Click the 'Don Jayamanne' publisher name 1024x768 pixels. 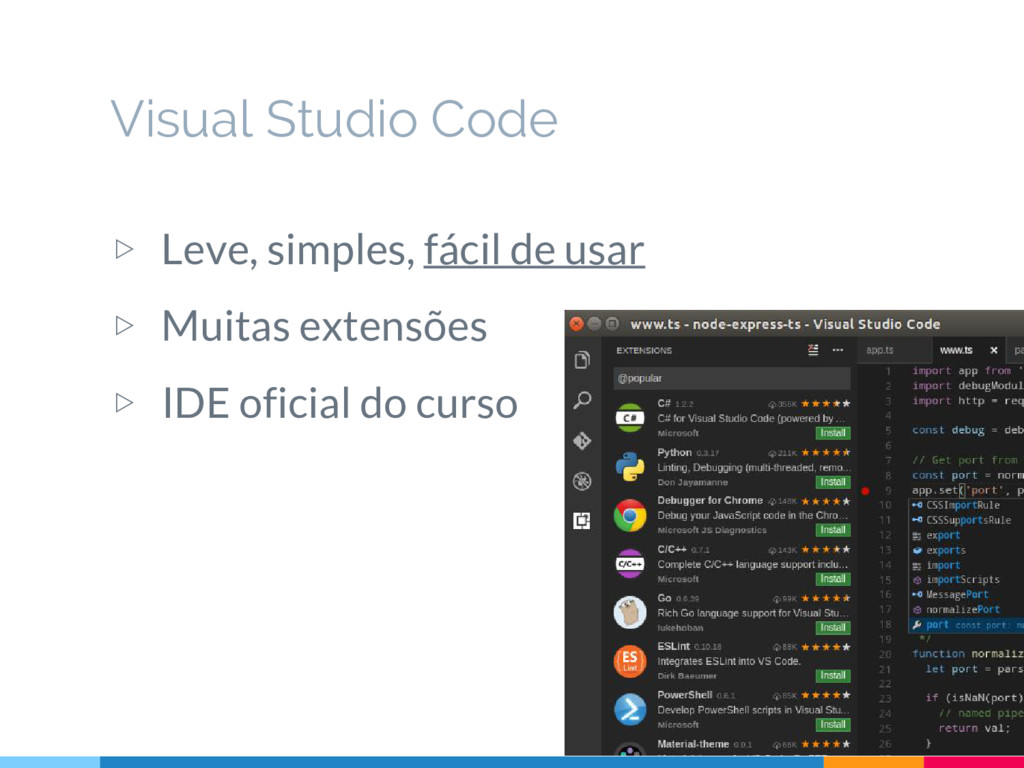pyautogui.click(x=692, y=482)
